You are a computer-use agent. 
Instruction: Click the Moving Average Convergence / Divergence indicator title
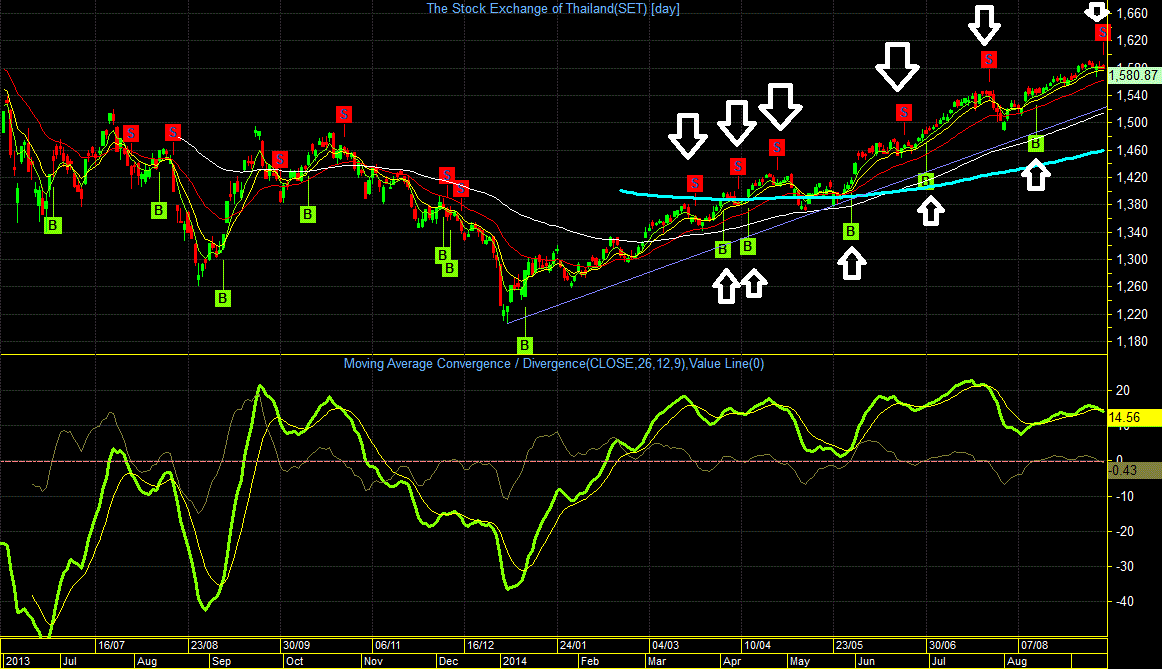[554, 364]
